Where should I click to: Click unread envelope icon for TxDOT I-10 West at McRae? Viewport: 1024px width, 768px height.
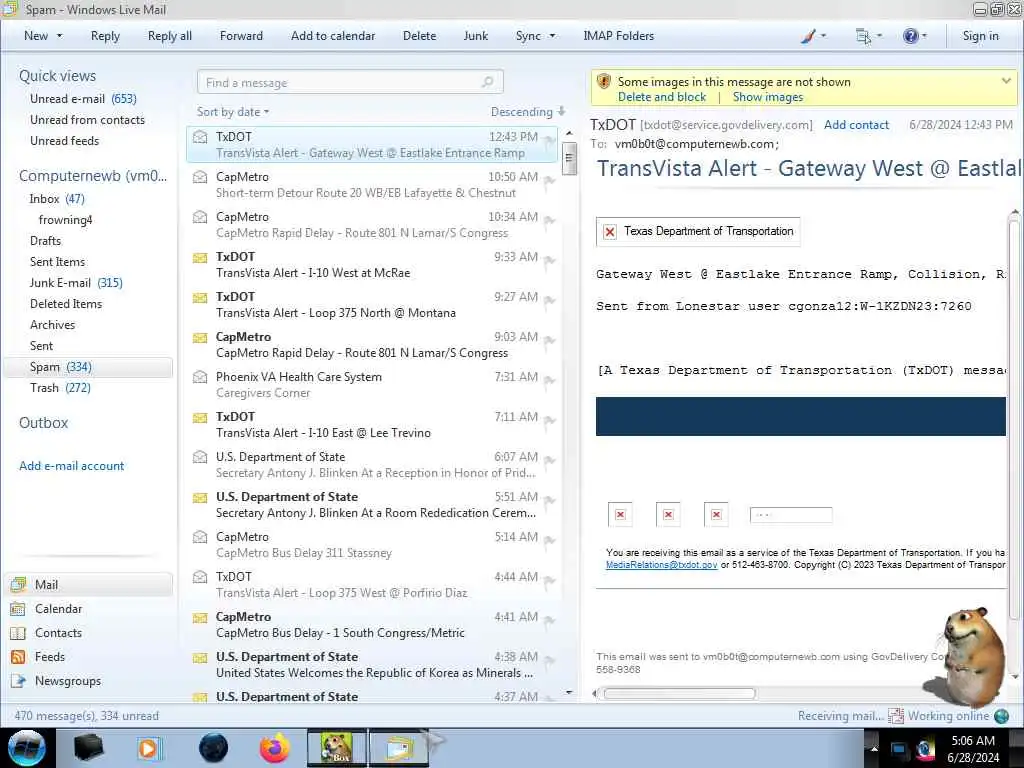pos(200,258)
